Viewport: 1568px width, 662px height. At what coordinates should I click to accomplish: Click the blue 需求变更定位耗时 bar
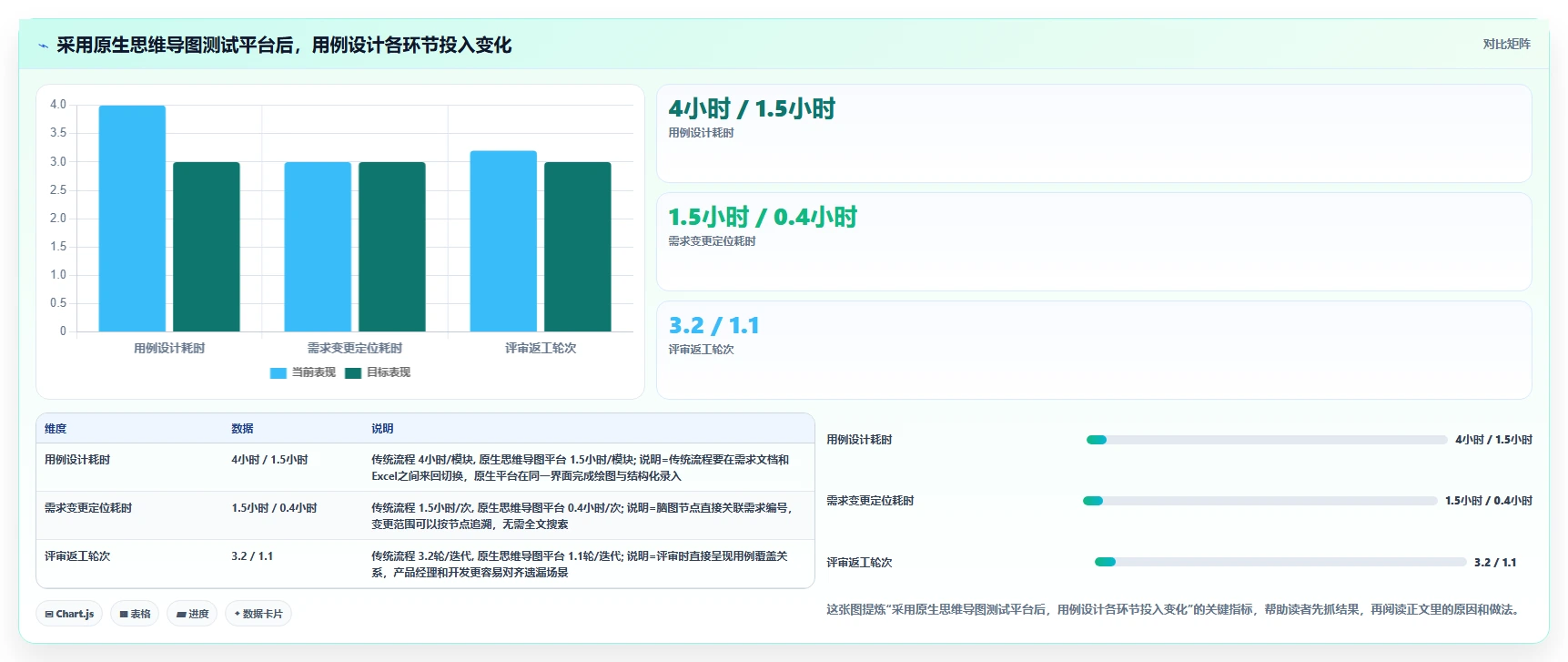318,247
